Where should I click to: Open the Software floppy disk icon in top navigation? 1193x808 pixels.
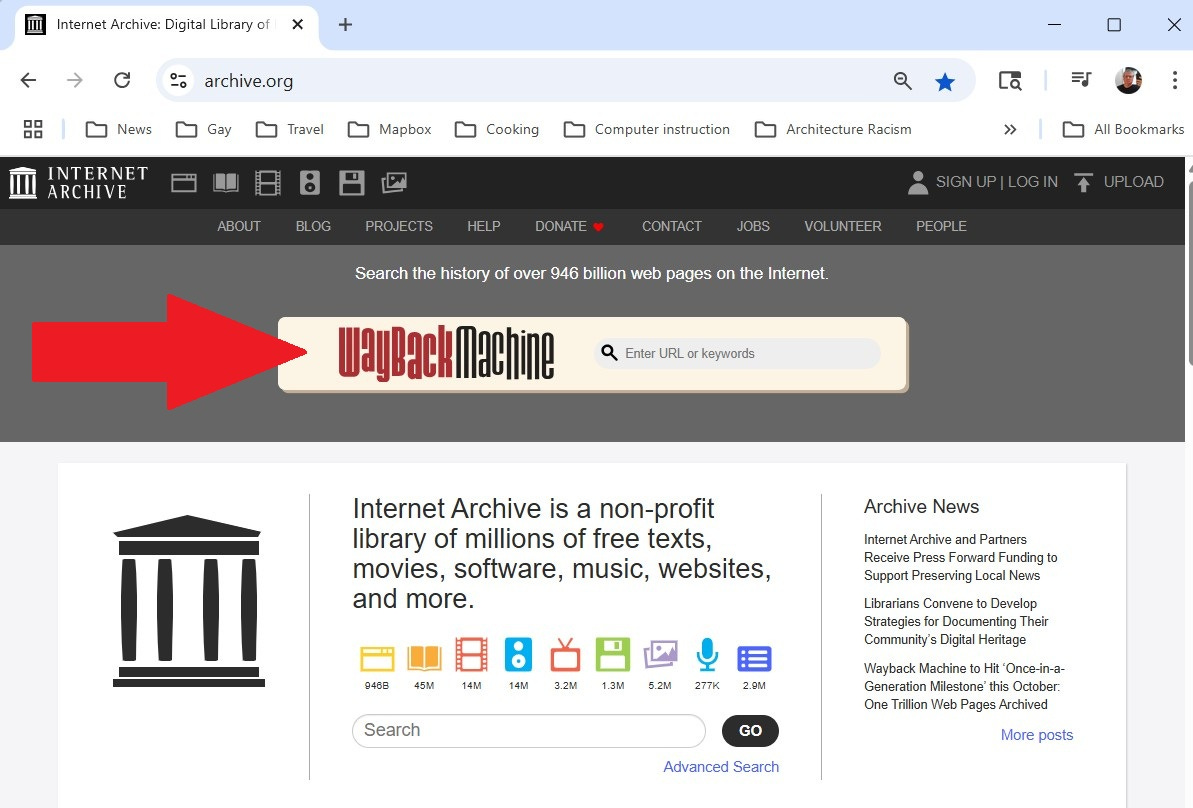[352, 183]
